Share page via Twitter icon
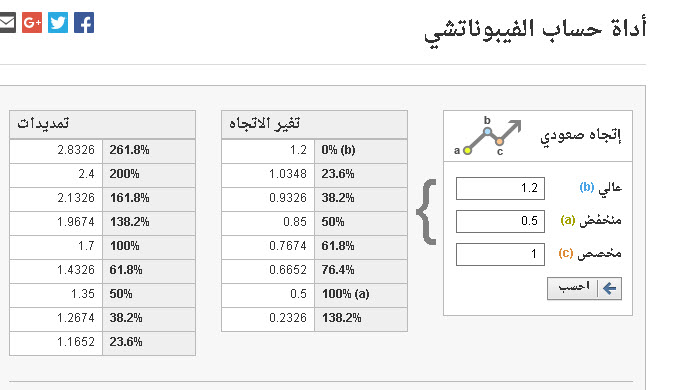691x390 pixels. pyautogui.click(x=58, y=22)
